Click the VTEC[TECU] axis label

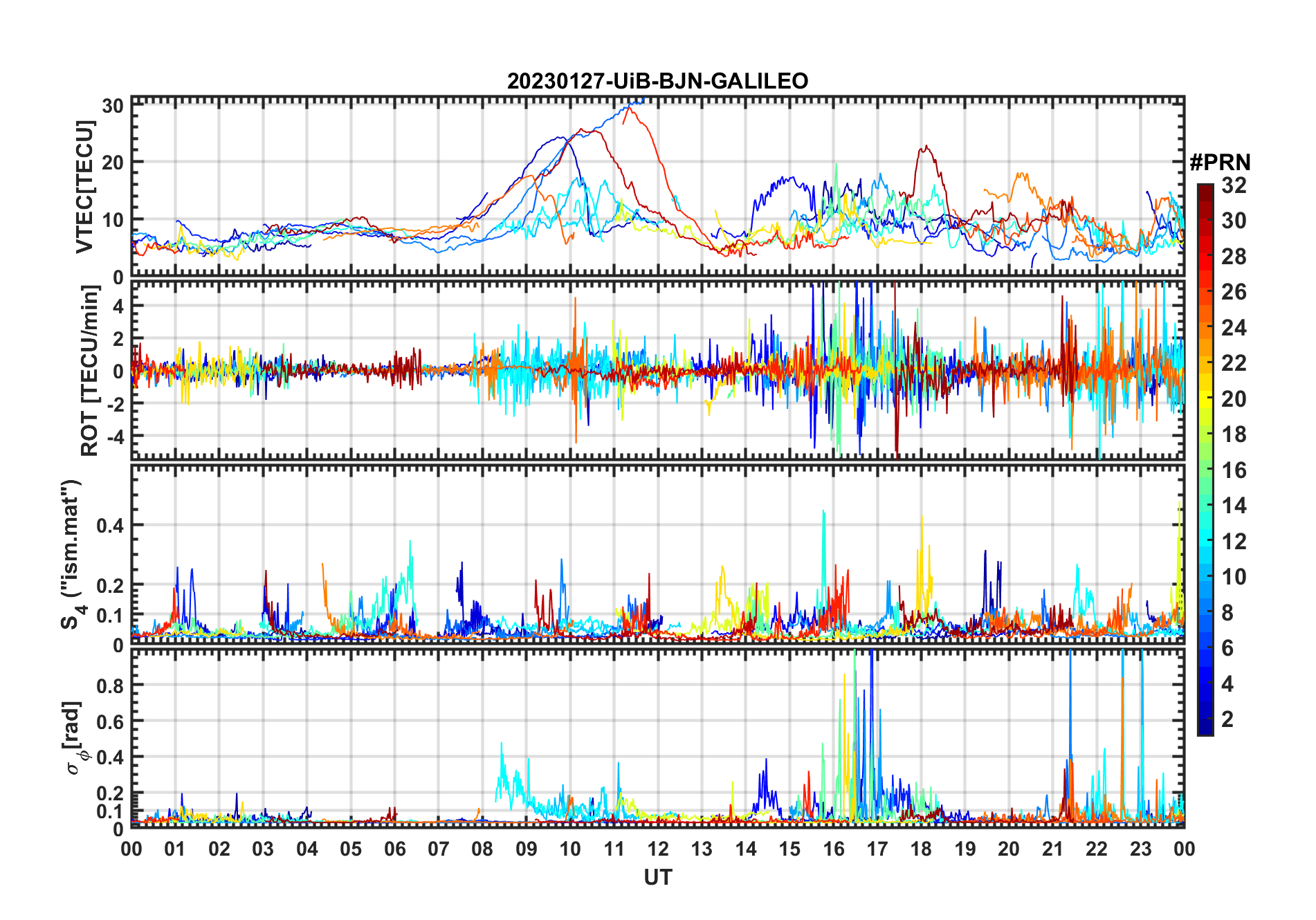point(84,187)
